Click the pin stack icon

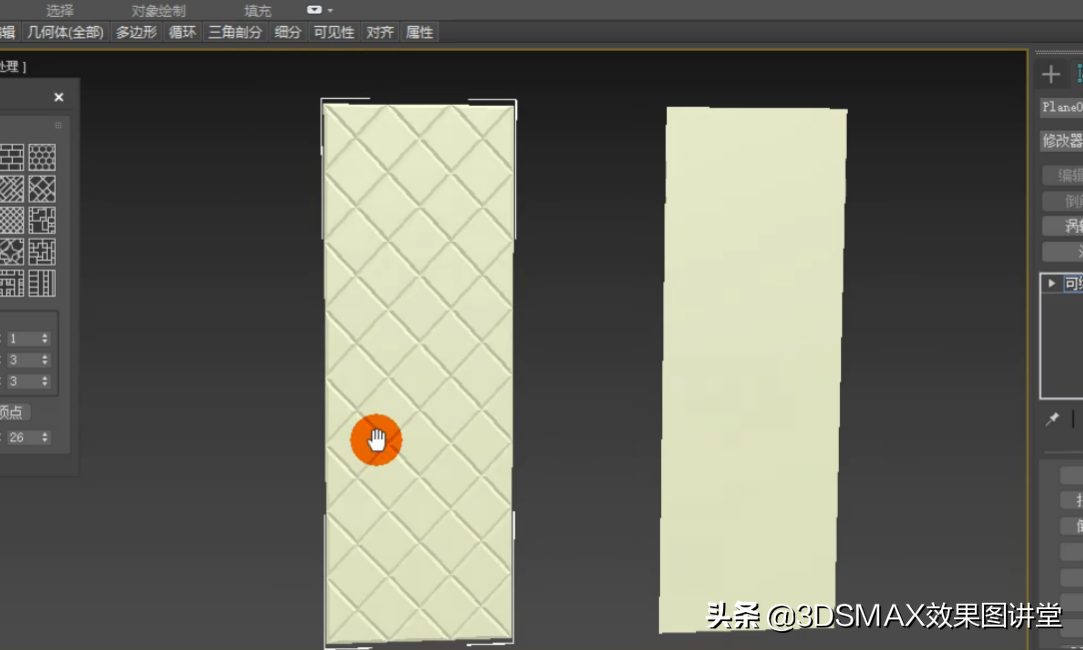coord(1052,419)
